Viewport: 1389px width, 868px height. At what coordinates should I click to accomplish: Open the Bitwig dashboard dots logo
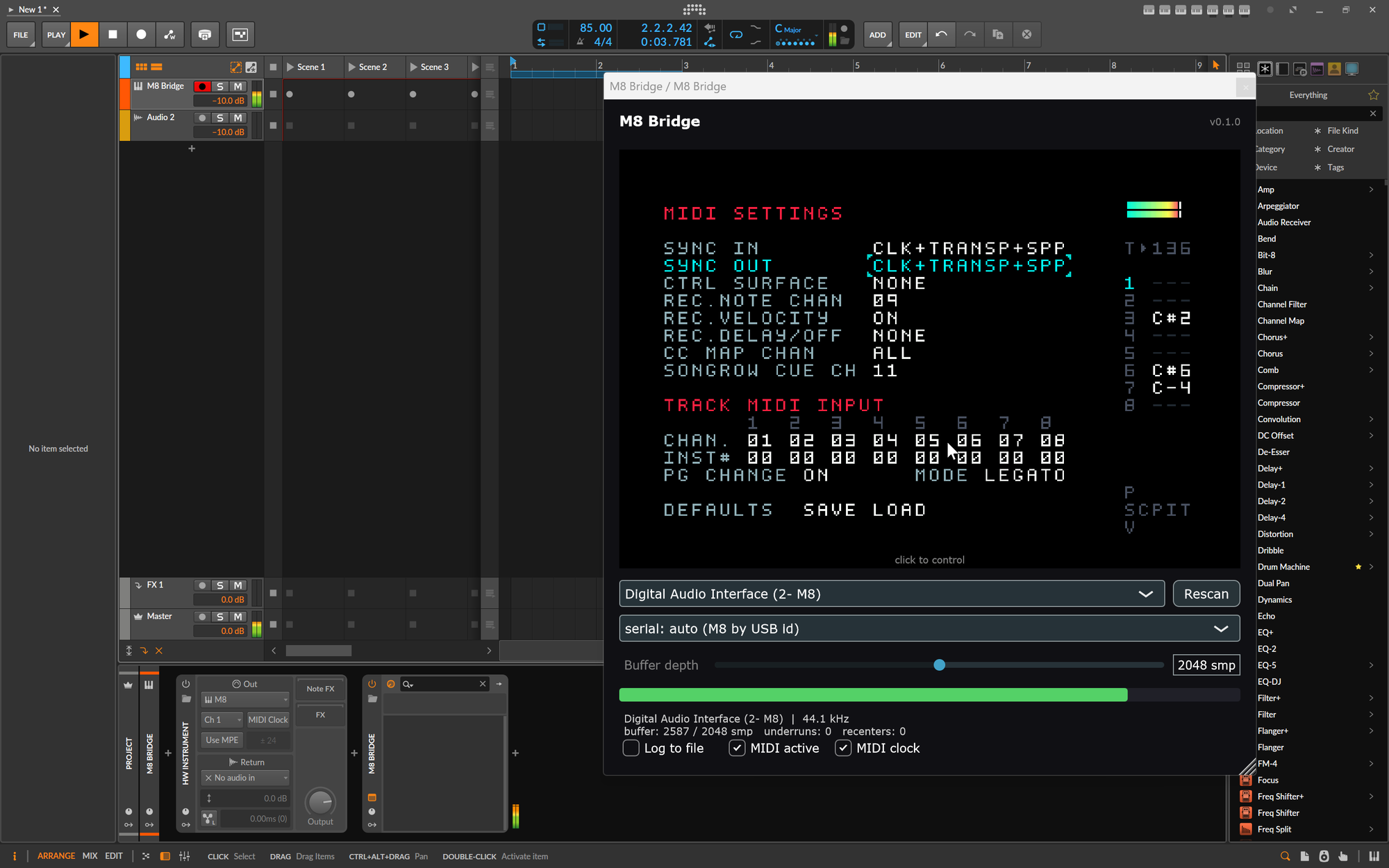click(x=694, y=9)
